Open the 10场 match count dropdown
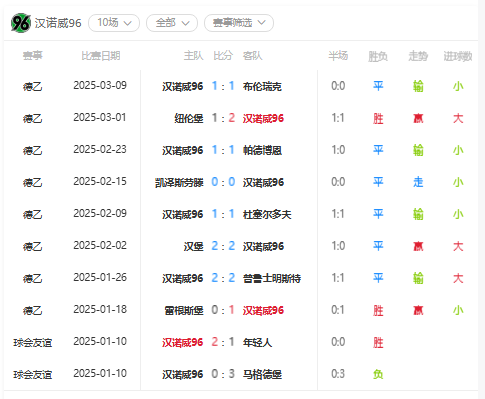This screenshot has width=485, height=399. (114, 23)
